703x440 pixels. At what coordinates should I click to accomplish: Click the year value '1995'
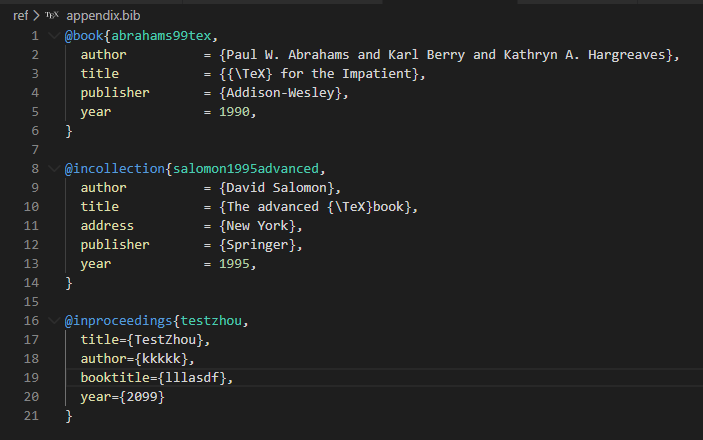[x=234, y=264]
